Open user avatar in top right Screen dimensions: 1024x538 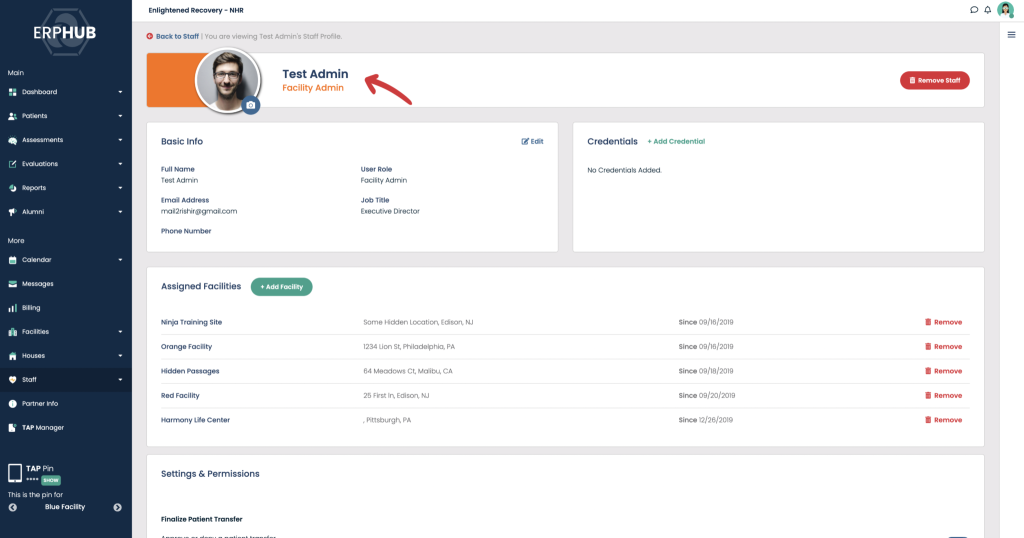1005,10
